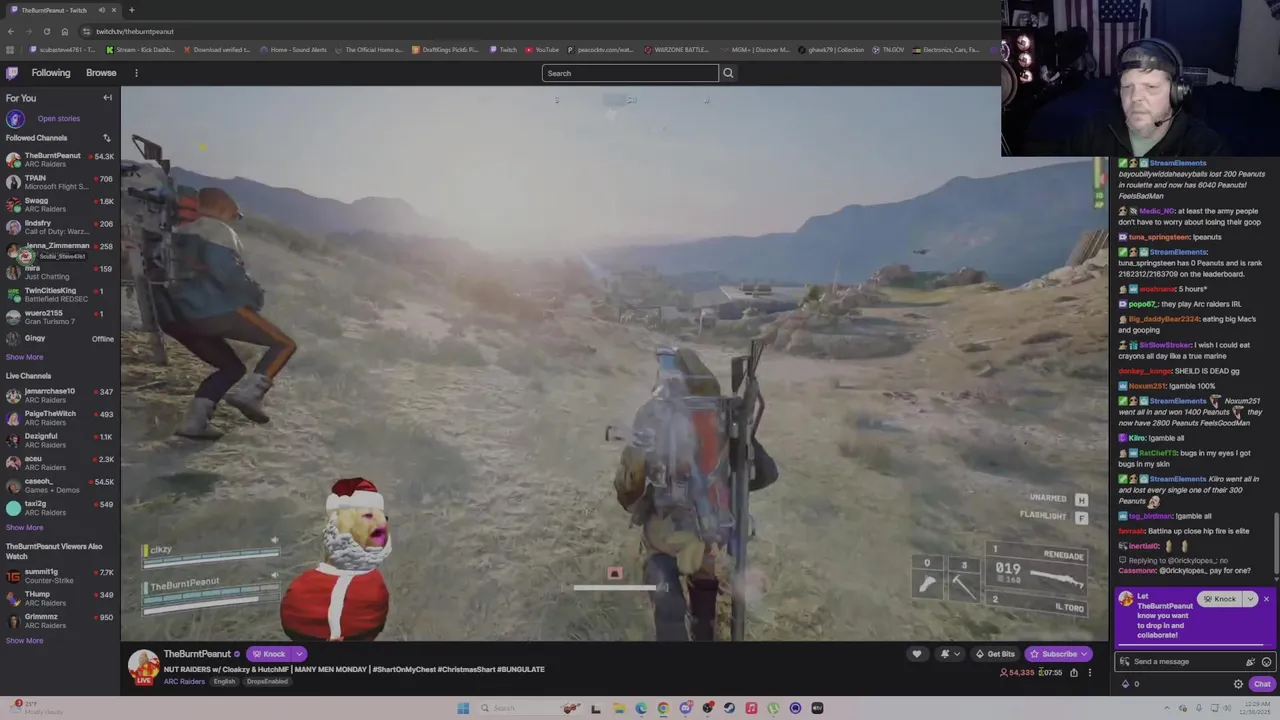Open the YouTube bookmark
This screenshot has width=1280, height=720.
tap(542, 50)
